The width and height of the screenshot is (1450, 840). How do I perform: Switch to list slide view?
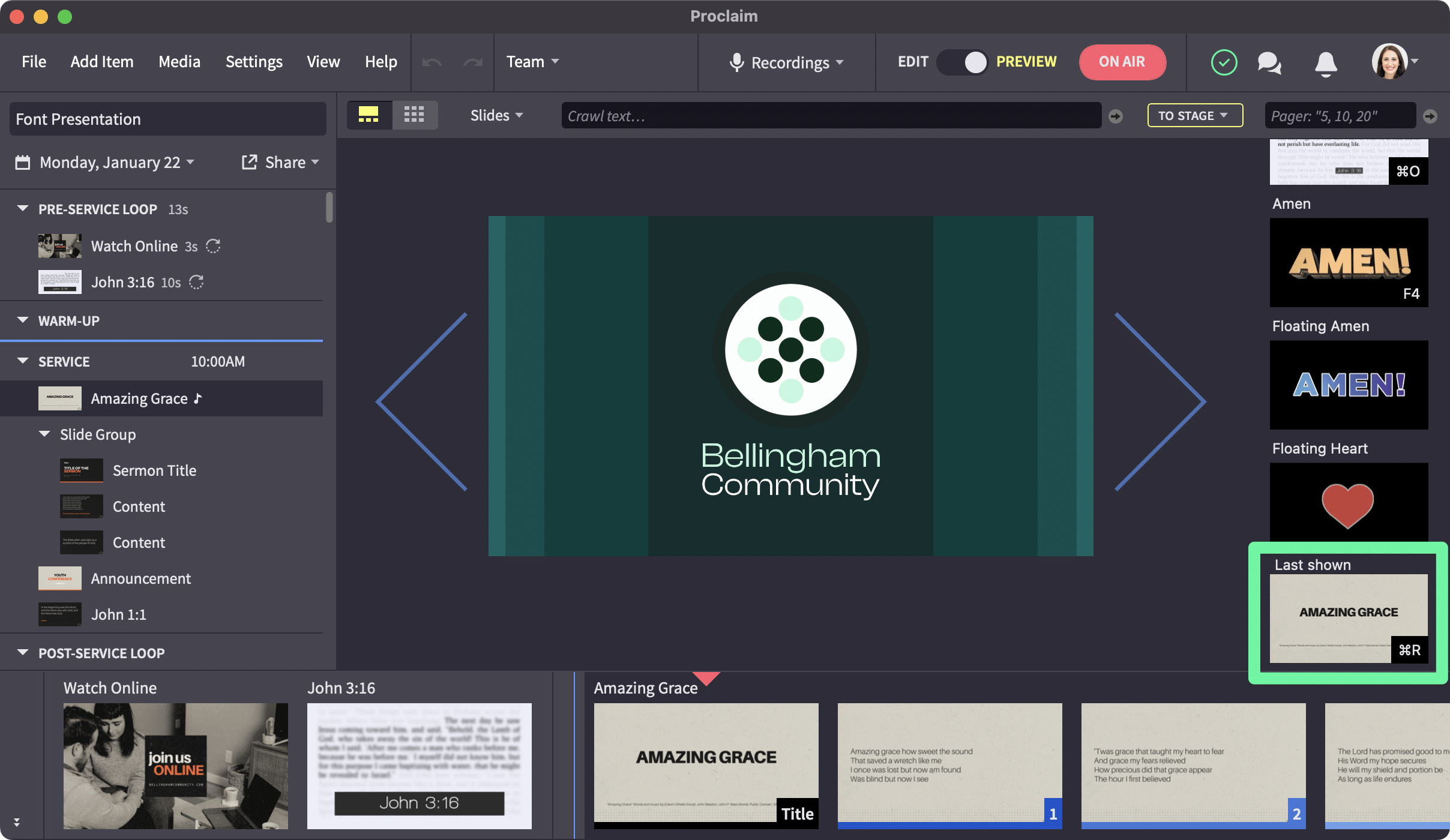point(369,115)
